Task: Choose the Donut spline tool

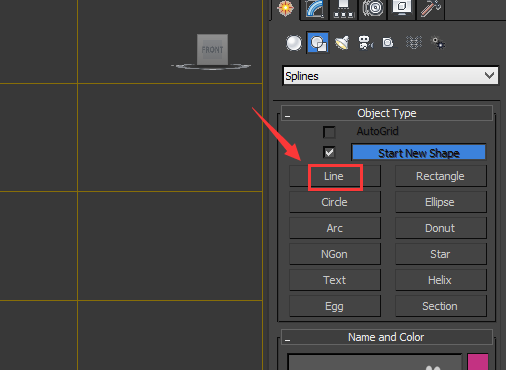Action: coord(441,228)
